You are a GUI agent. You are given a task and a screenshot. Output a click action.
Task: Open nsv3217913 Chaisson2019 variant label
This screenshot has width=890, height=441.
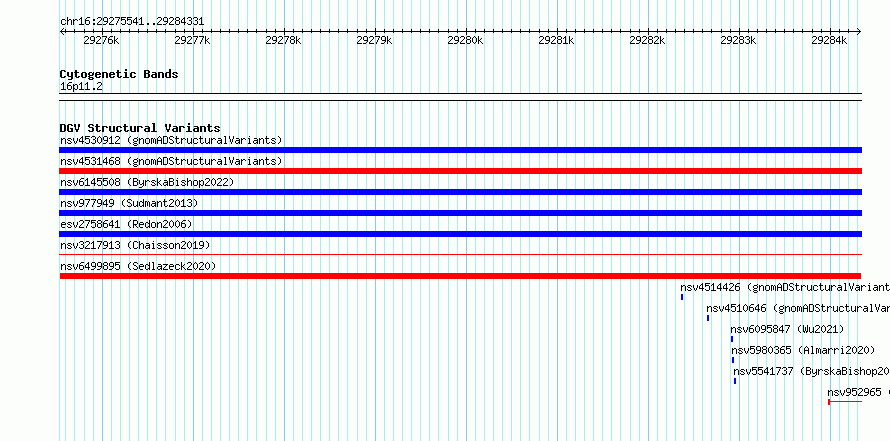[x=135, y=245]
